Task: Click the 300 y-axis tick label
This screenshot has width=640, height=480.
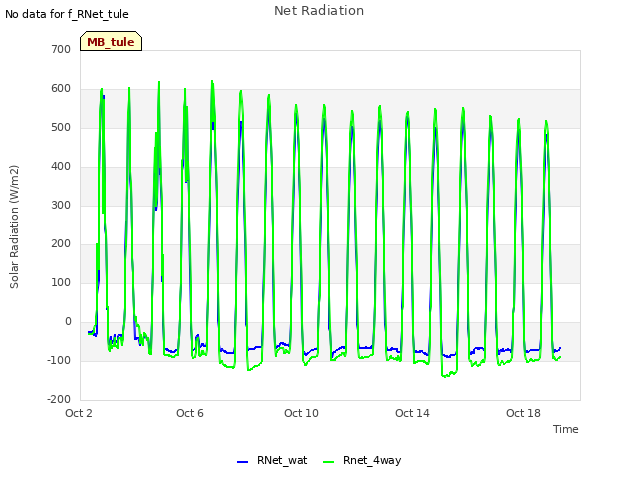Action: coord(61,205)
